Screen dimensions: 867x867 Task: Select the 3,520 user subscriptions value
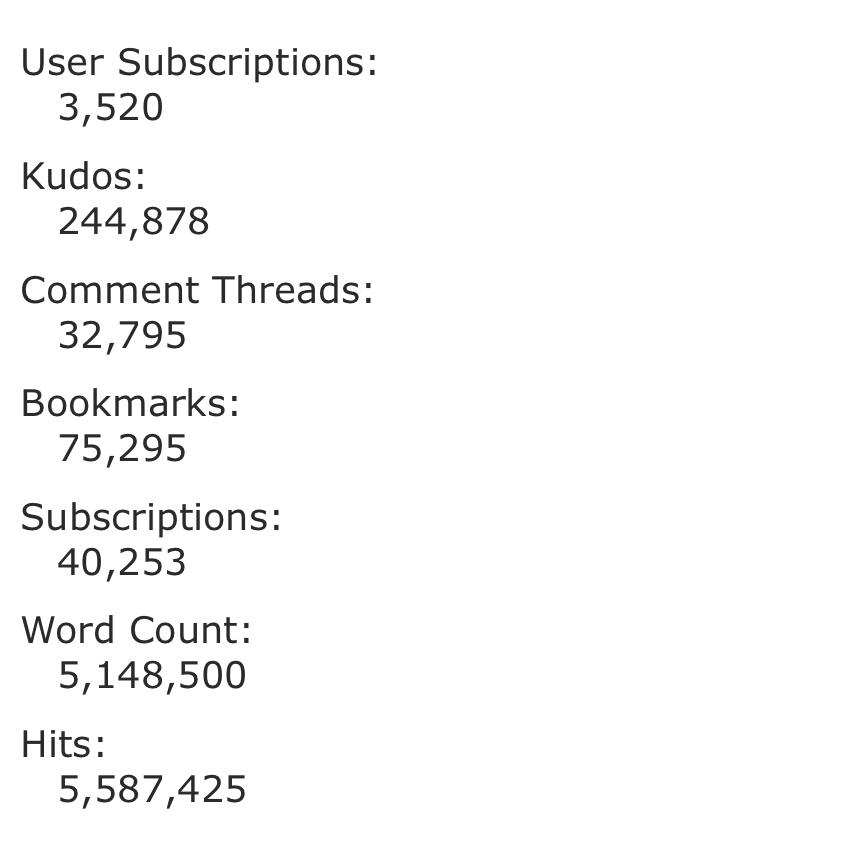(110, 108)
